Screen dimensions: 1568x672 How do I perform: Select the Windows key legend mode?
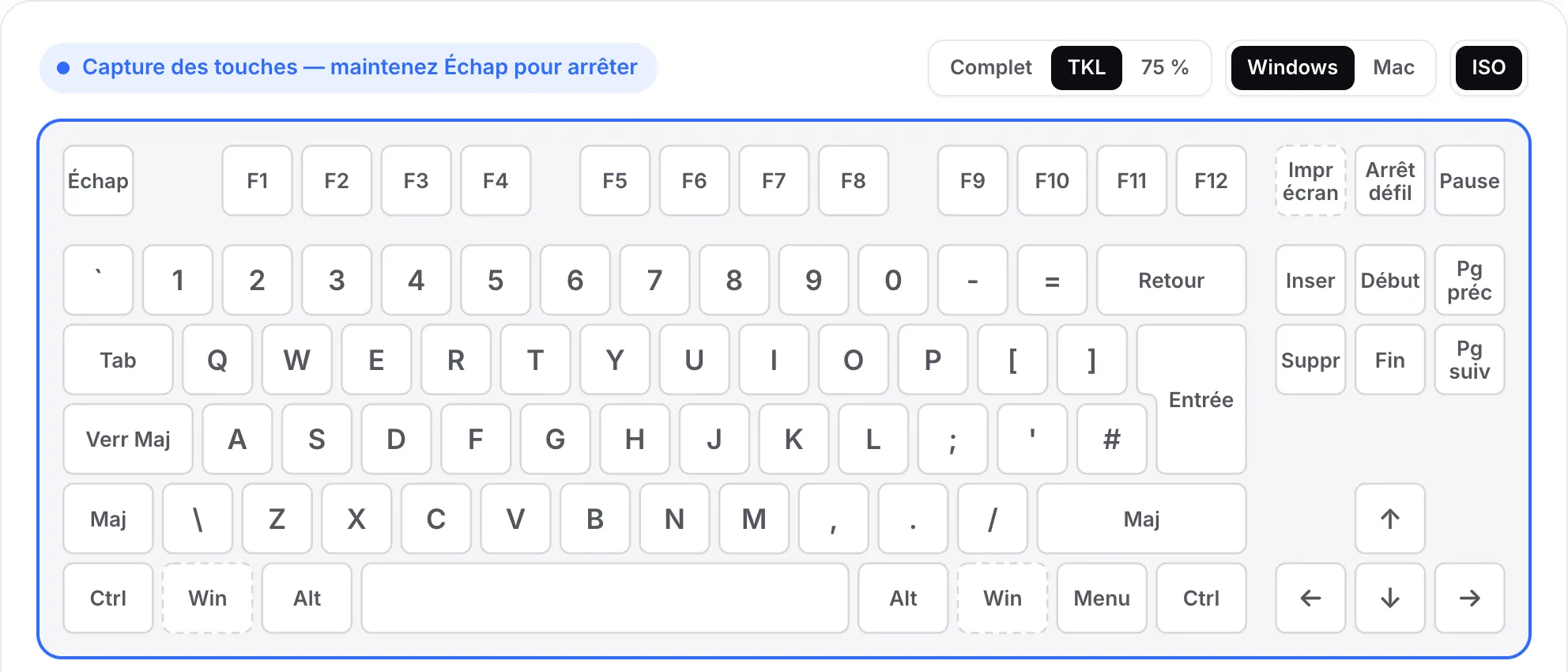pyautogui.click(x=1292, y=68)
